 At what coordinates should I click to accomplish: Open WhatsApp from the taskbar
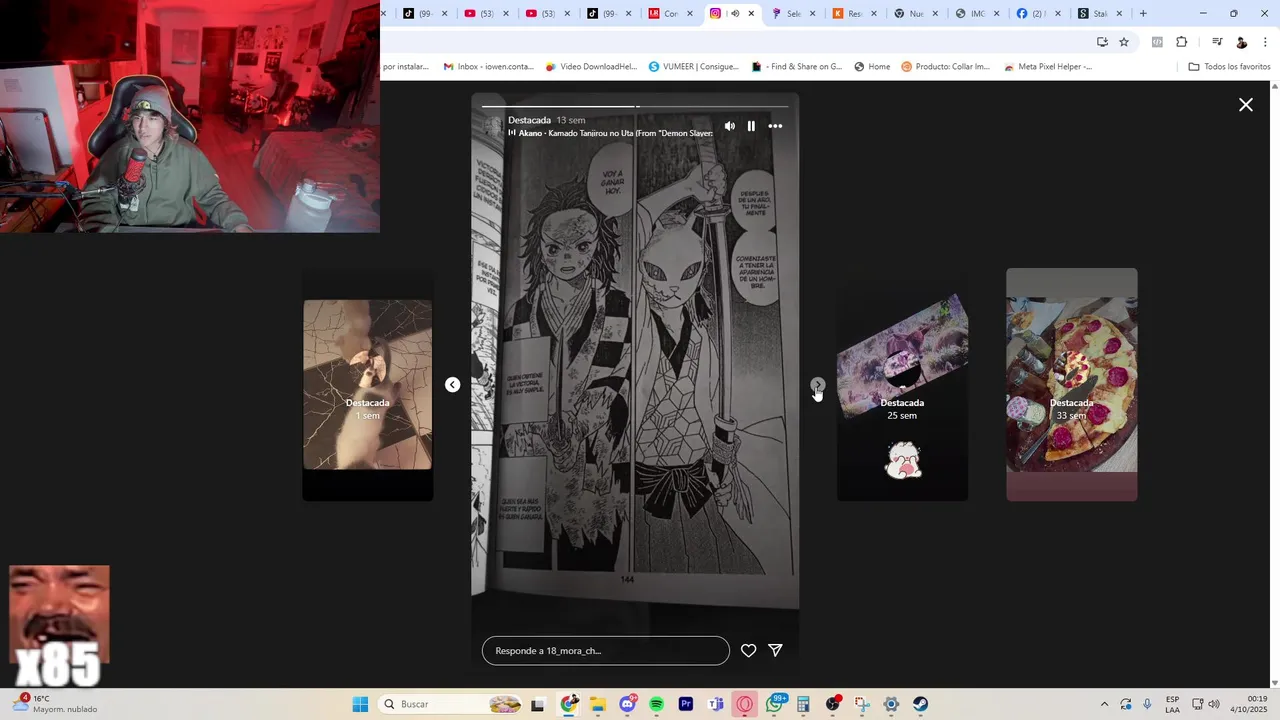coord(775,704)
